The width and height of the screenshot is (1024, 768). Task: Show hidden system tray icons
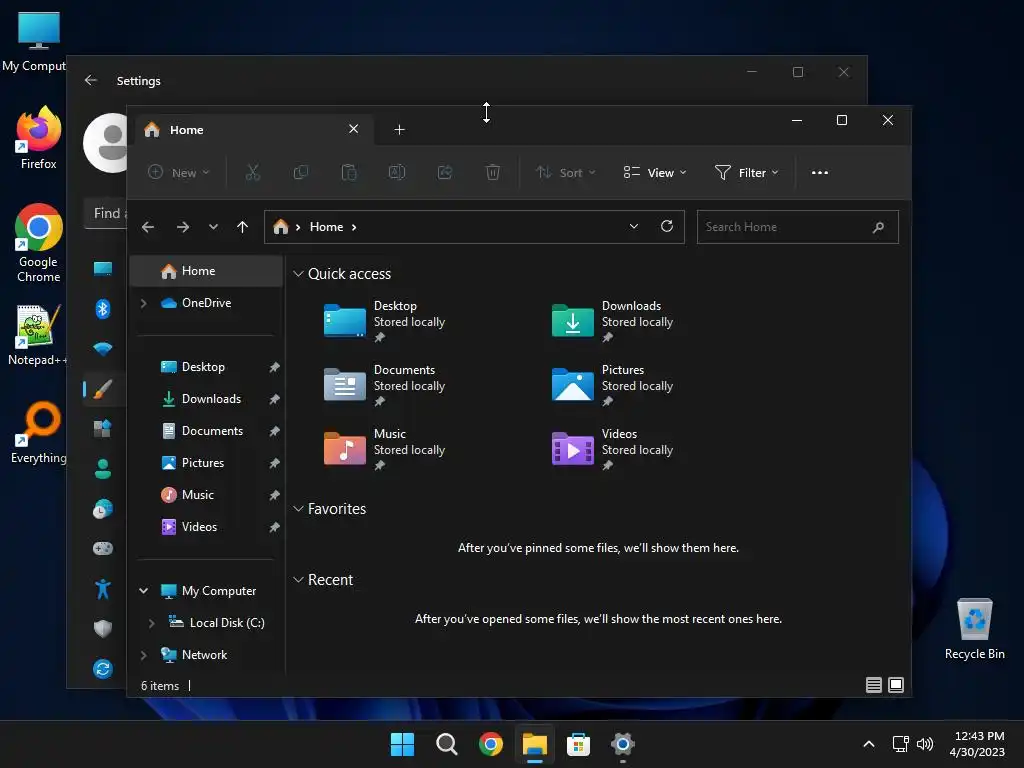869,744
